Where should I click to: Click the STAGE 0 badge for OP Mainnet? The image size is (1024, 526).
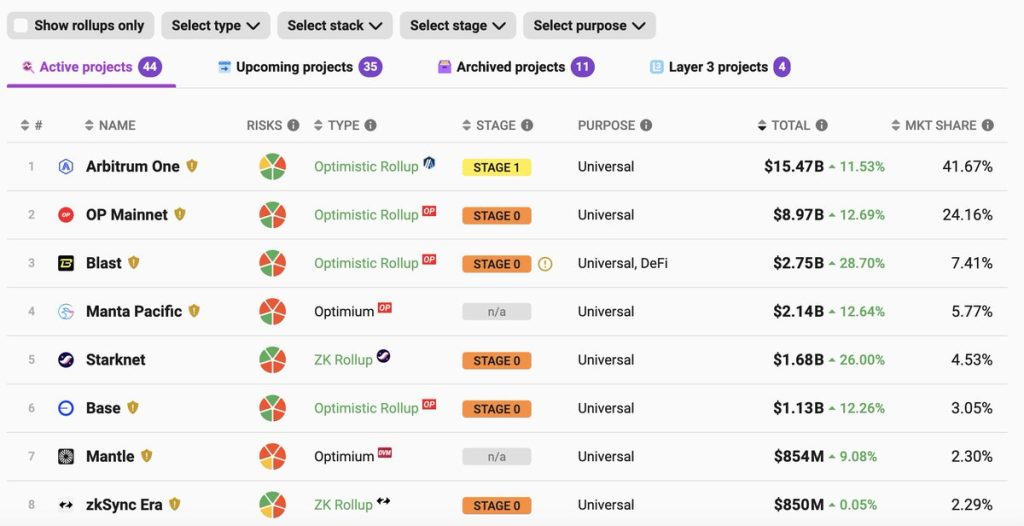(496, 216)
